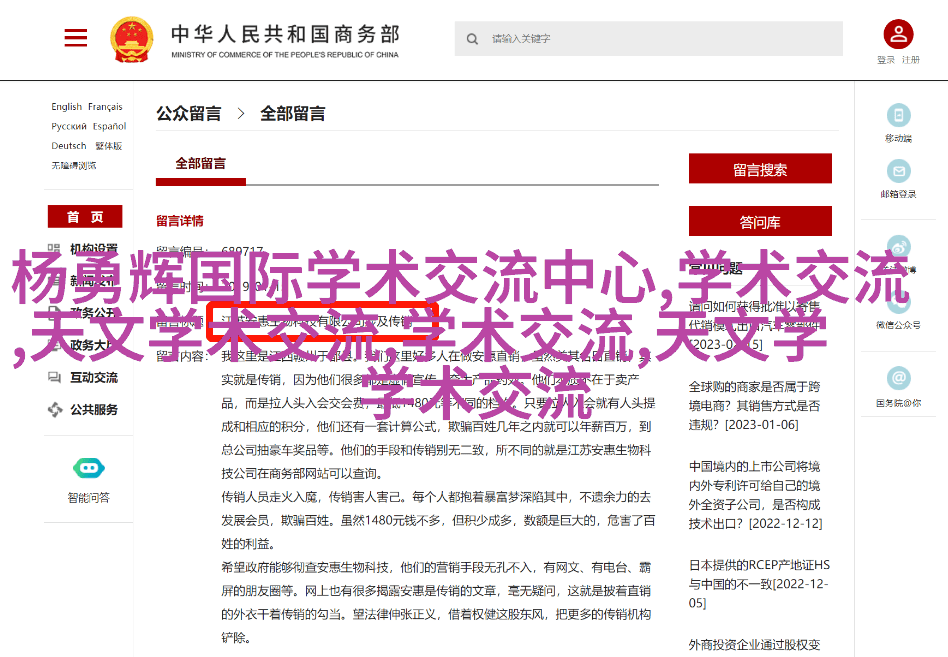
Task: Switch to the 全部留言 tab
Action: 201,164
